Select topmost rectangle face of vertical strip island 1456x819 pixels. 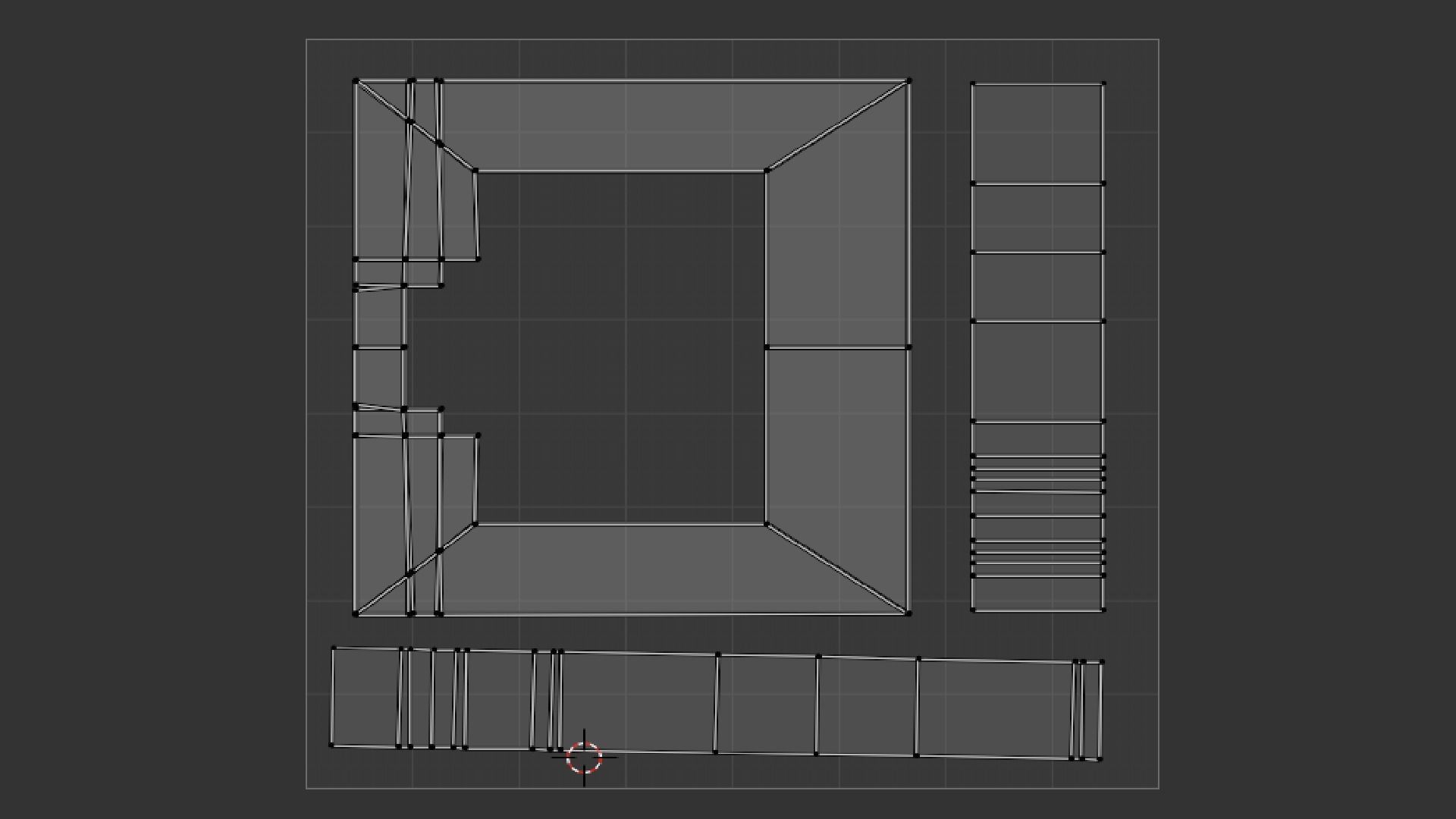(x=1037, y=133)
